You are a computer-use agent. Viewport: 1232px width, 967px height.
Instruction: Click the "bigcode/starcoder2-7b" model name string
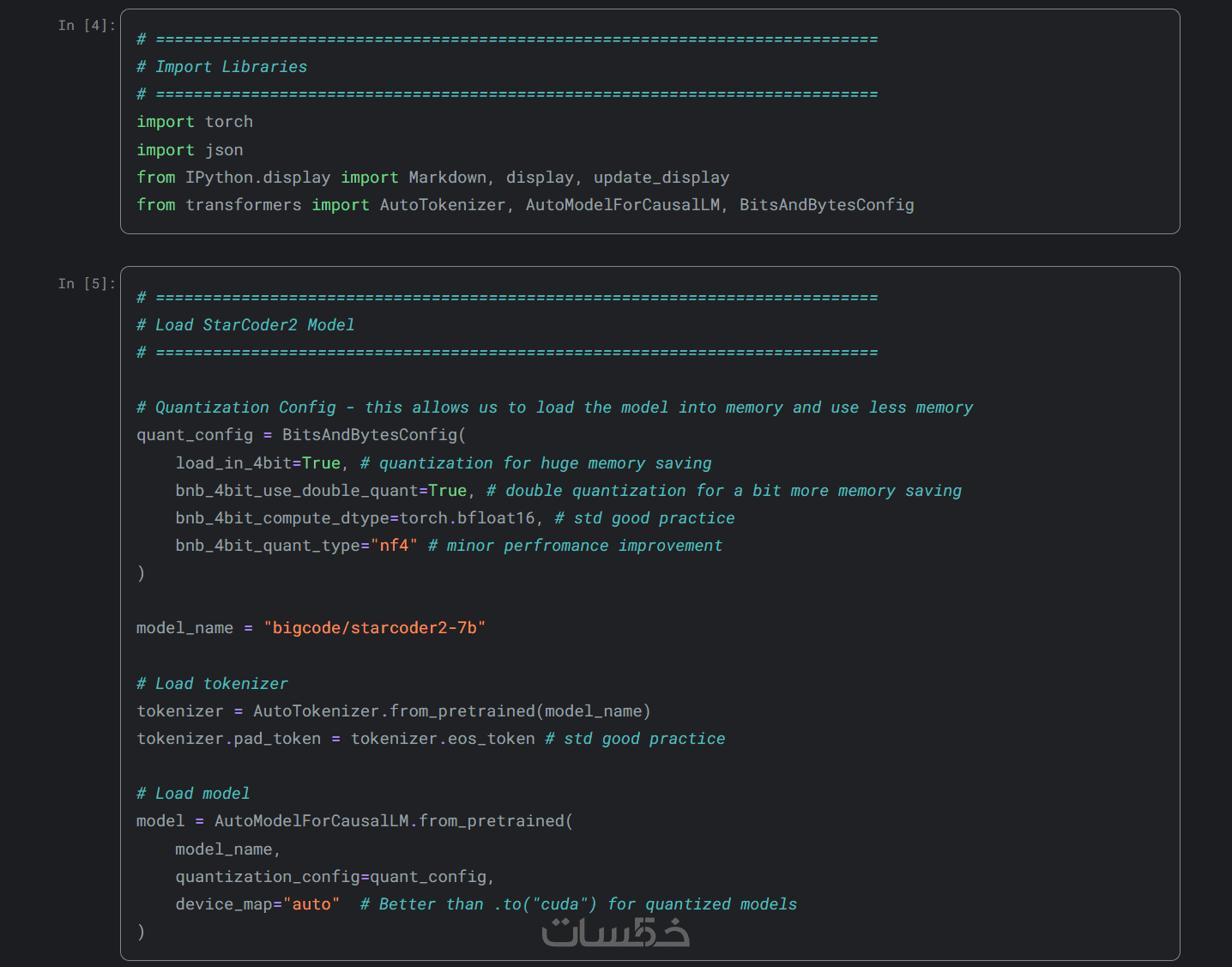[x=374, y=628]
